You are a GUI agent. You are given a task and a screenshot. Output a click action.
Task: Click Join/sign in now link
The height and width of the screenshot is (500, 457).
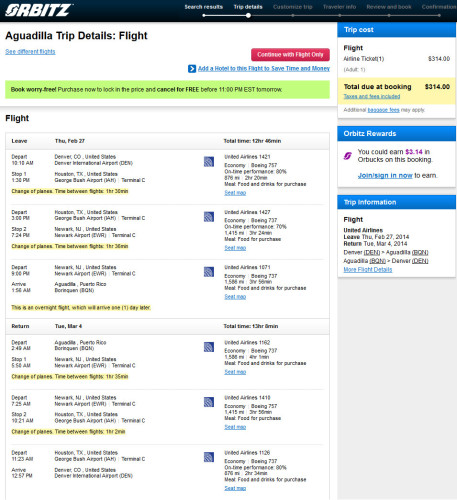coord(385,175)
